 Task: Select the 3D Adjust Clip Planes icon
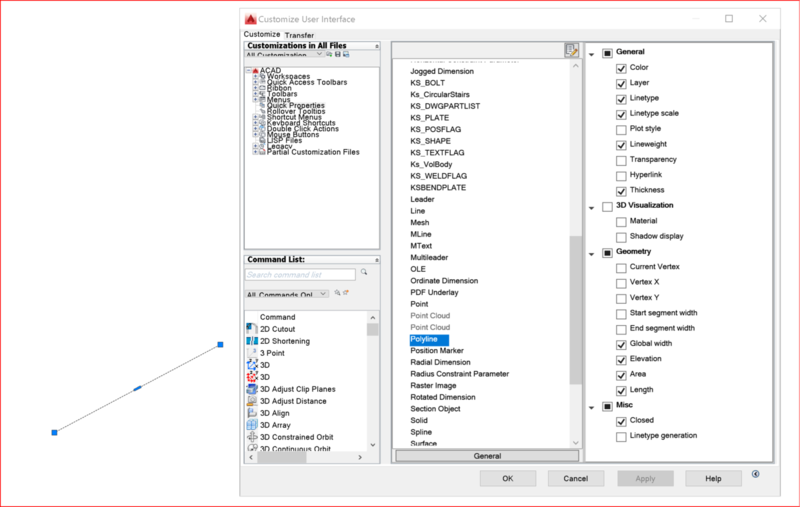click(252, 389)
